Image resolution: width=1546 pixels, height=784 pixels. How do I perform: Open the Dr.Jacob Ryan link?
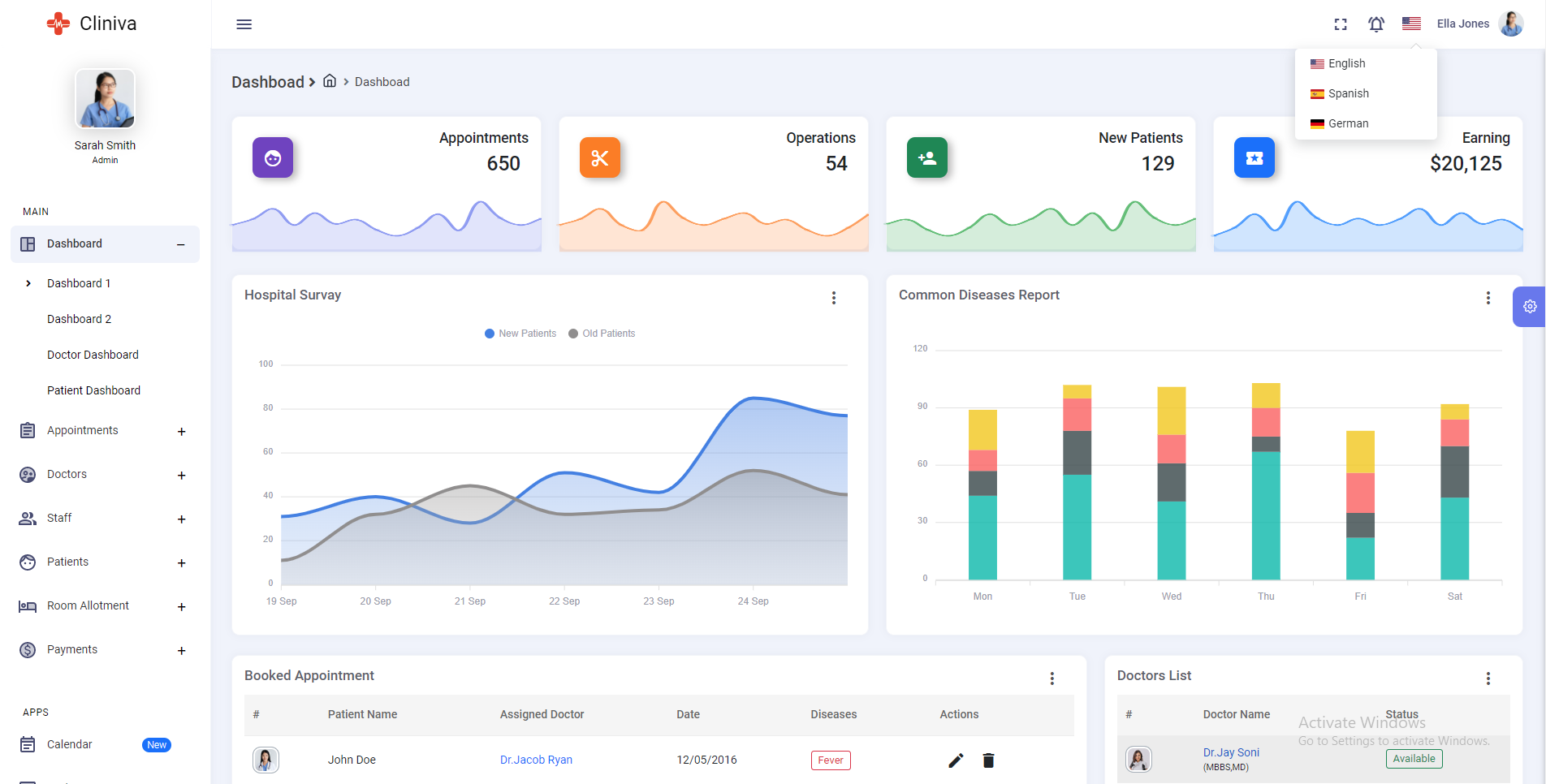(536, 760)
